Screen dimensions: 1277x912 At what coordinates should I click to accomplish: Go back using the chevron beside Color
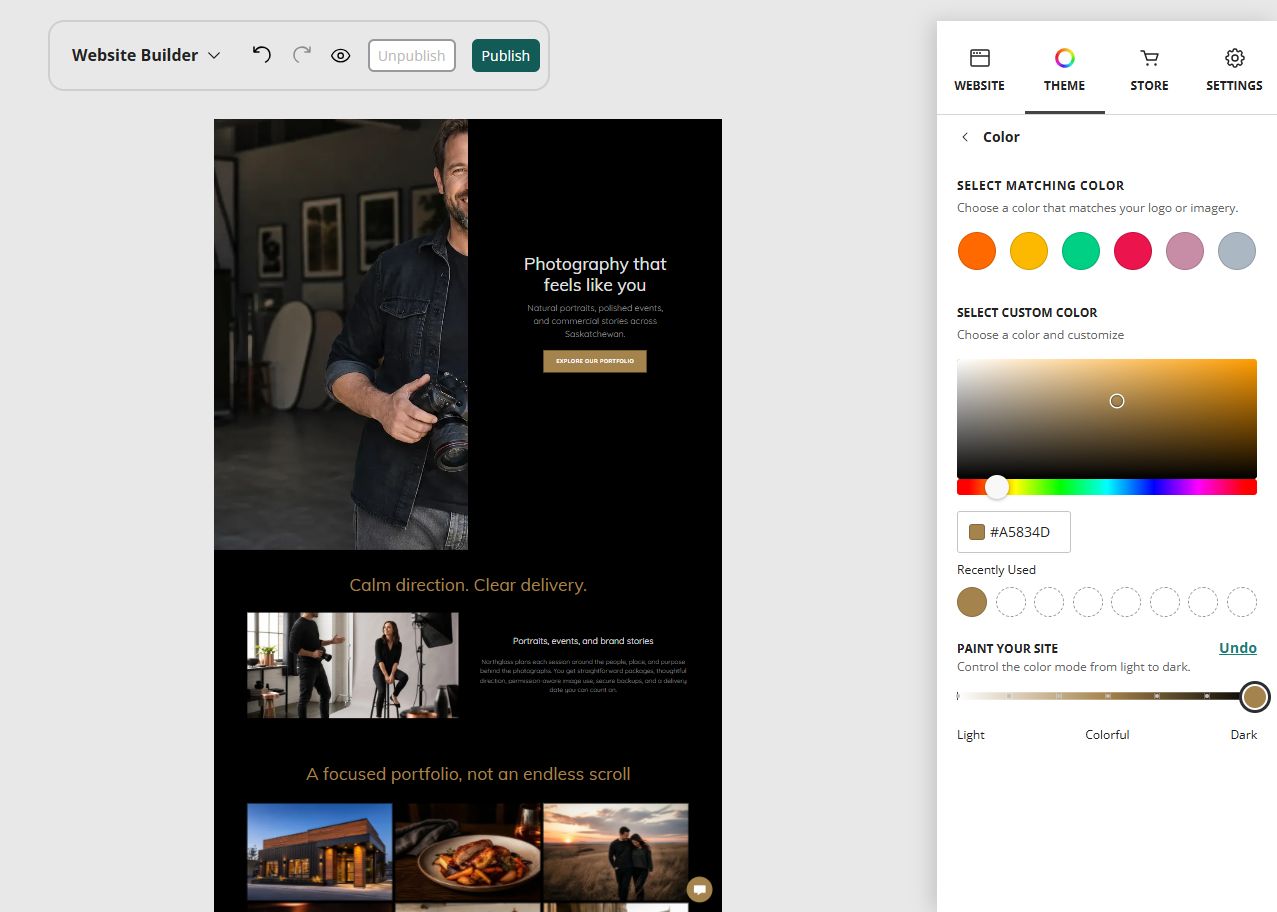965,137
